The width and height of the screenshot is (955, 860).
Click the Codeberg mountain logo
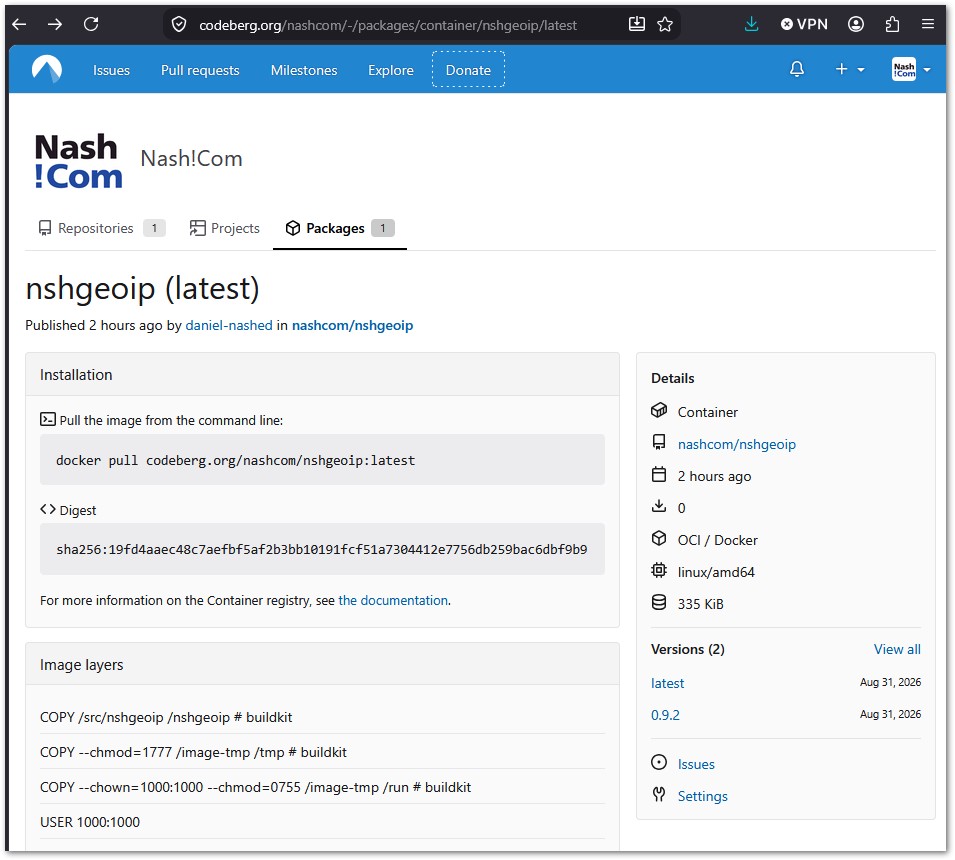(47, 69)
